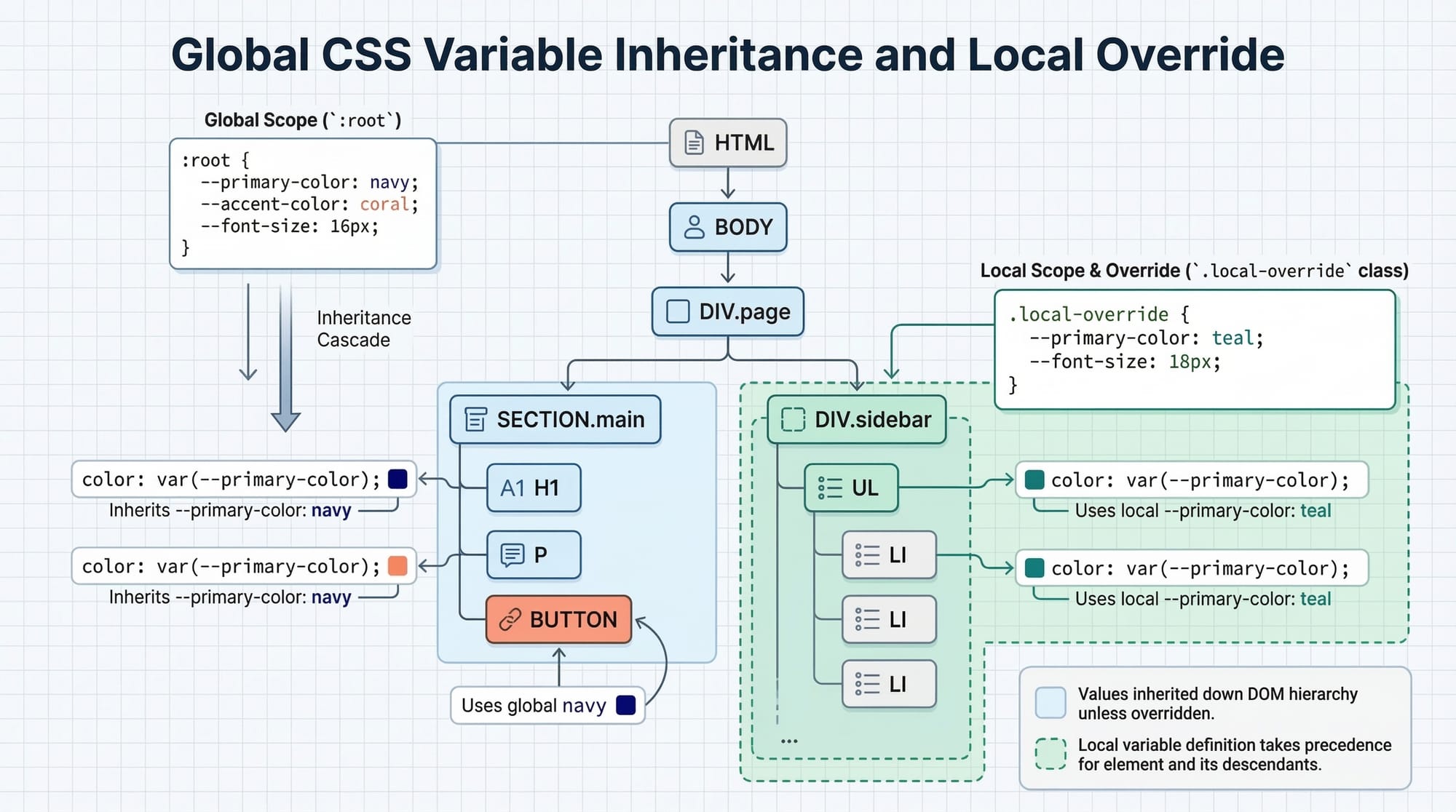This screenshot has width=1456, height=812.
Task: Click the list icon in the last LI node
Action: [x=866, y=684]
